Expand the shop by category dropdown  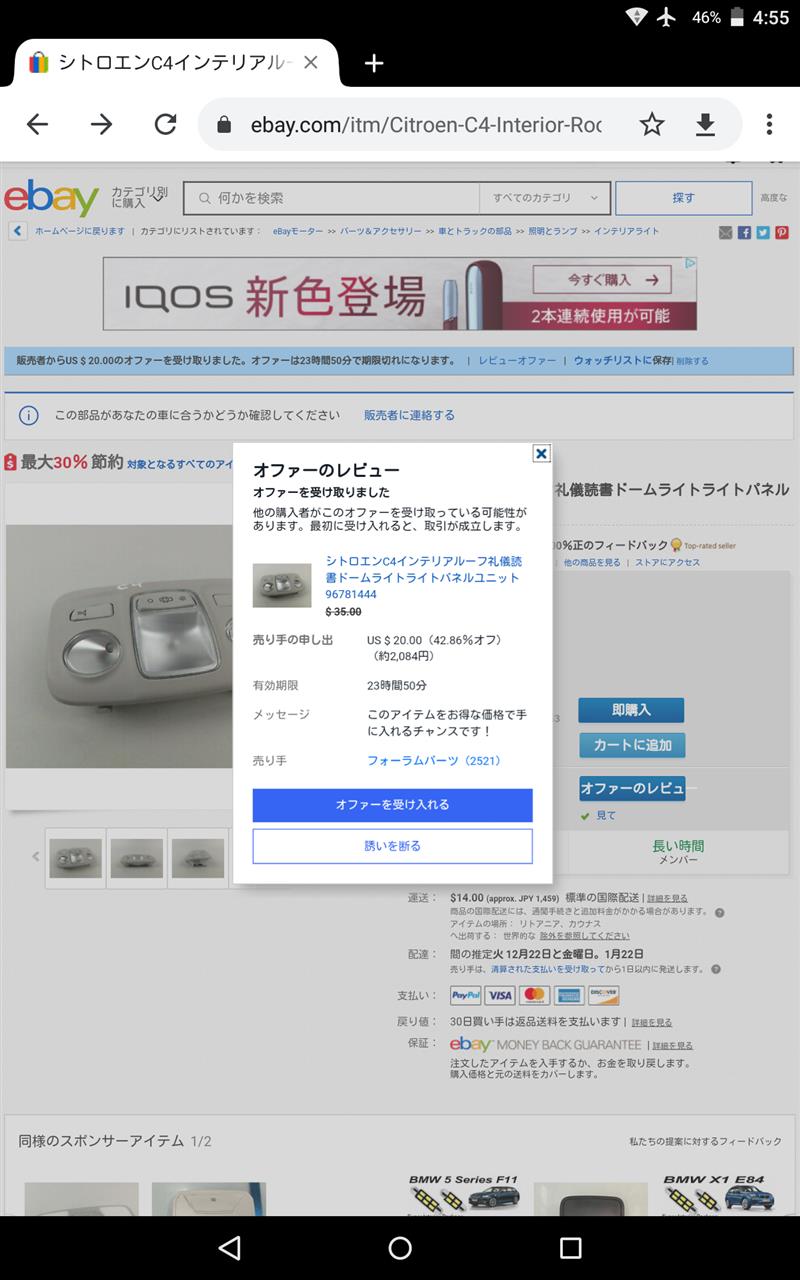139,198
